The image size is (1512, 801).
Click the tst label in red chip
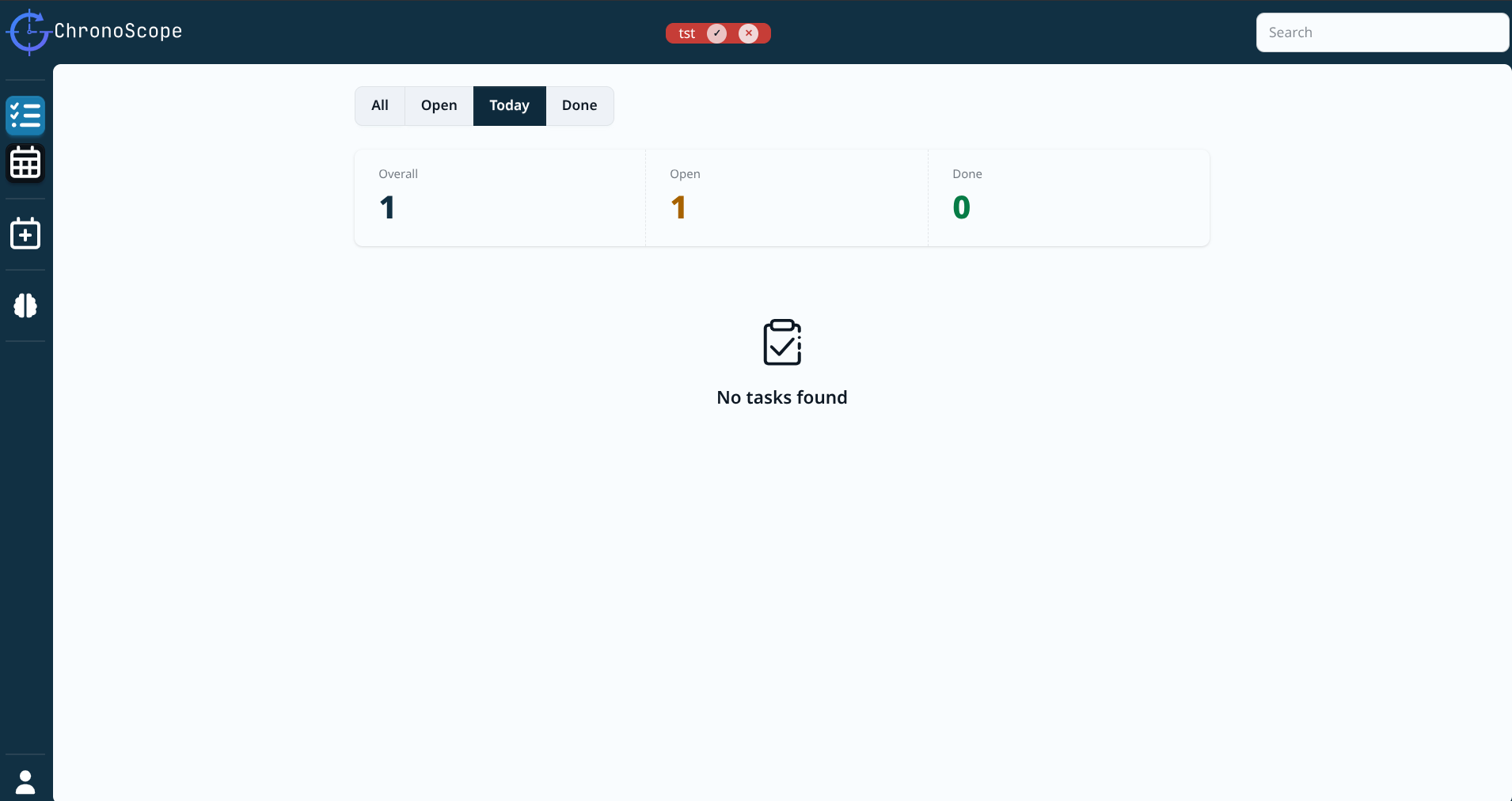686,33
